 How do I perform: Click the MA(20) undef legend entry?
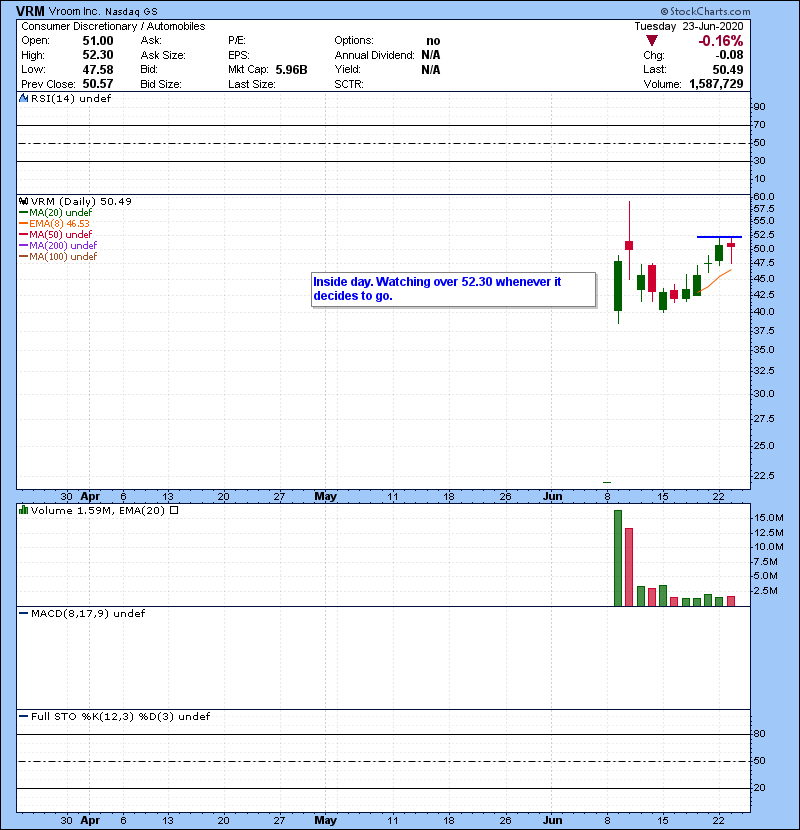click(x=56, y=213)
